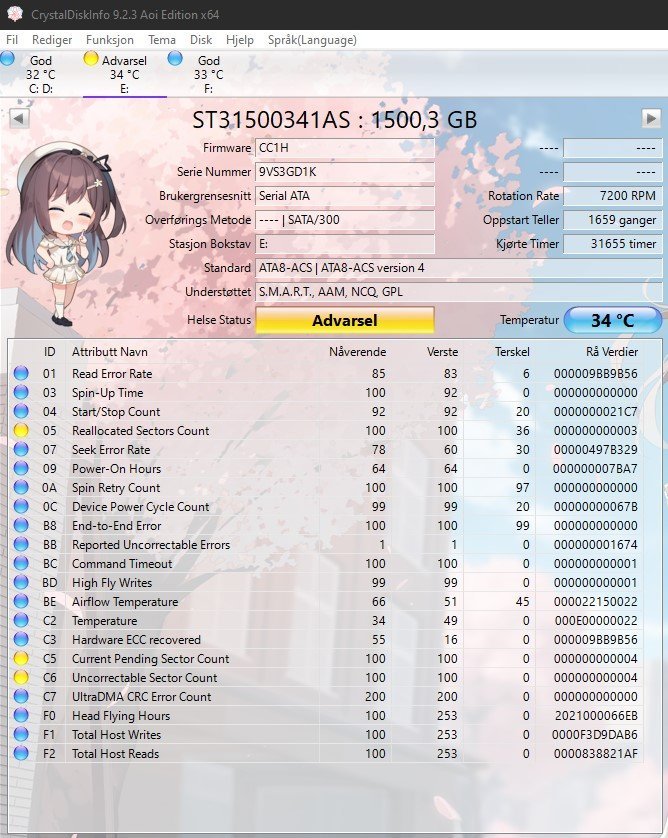Click raw value 0000838821AF of Total Host Reads

(595, 754)
